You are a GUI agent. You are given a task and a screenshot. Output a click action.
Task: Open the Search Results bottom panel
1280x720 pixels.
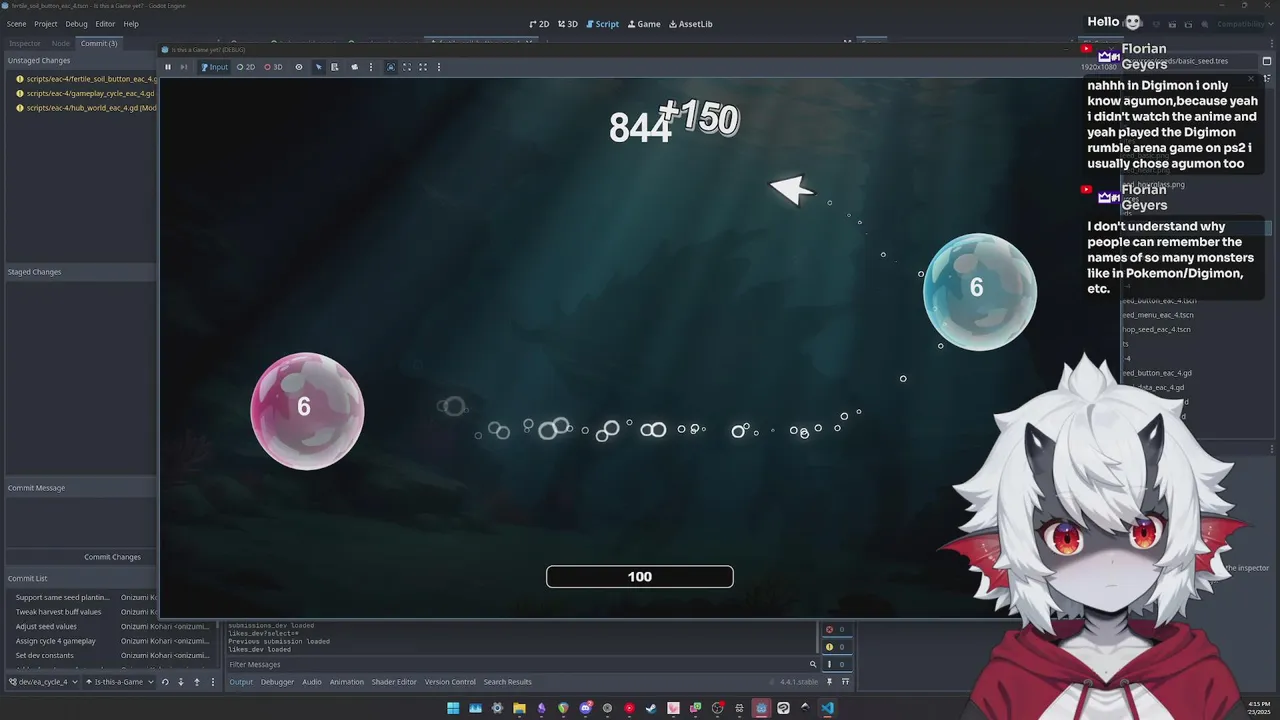point(508,682)
